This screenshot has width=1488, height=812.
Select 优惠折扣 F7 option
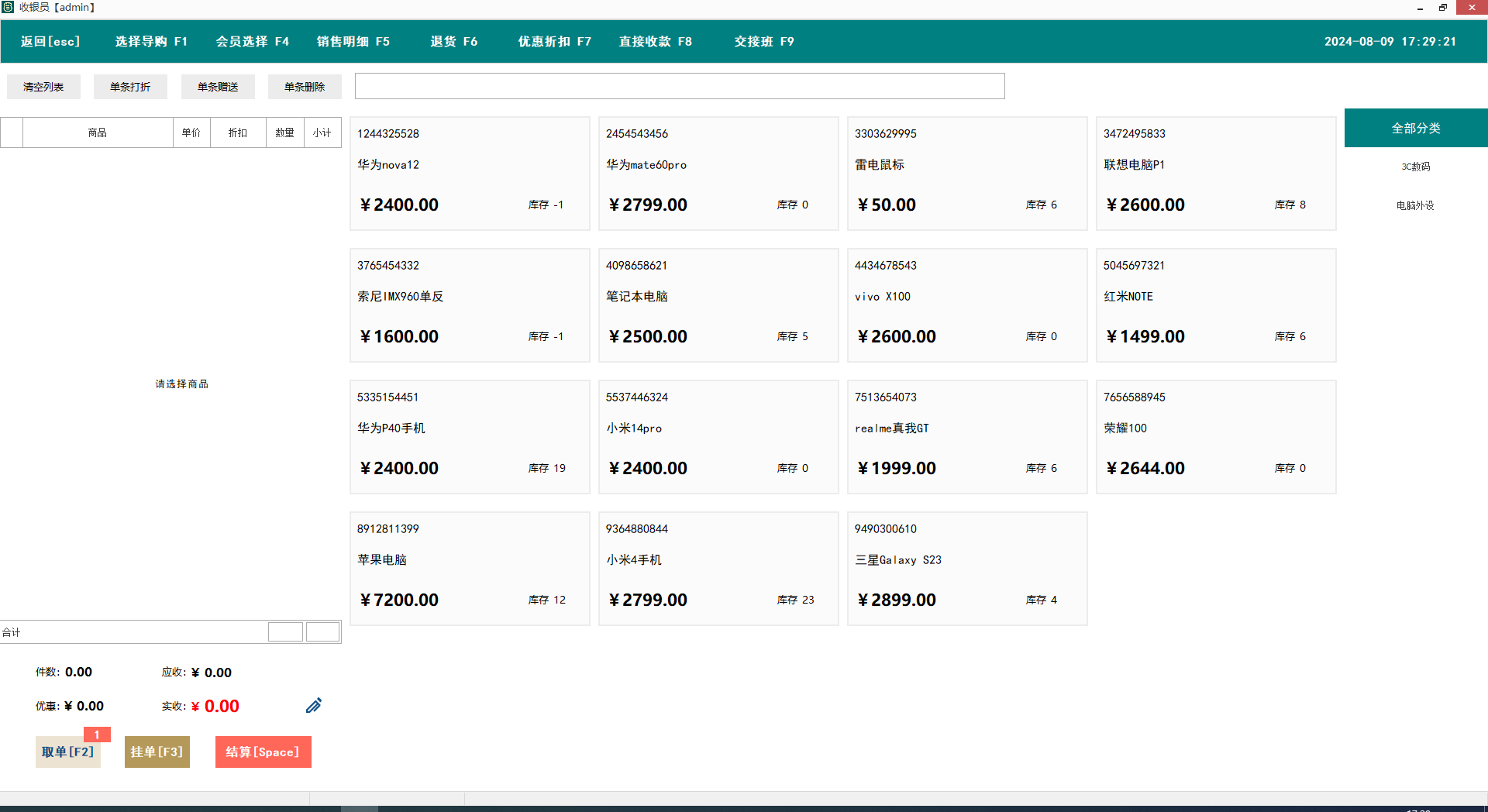pyautogui.click(x=554, y=42)
